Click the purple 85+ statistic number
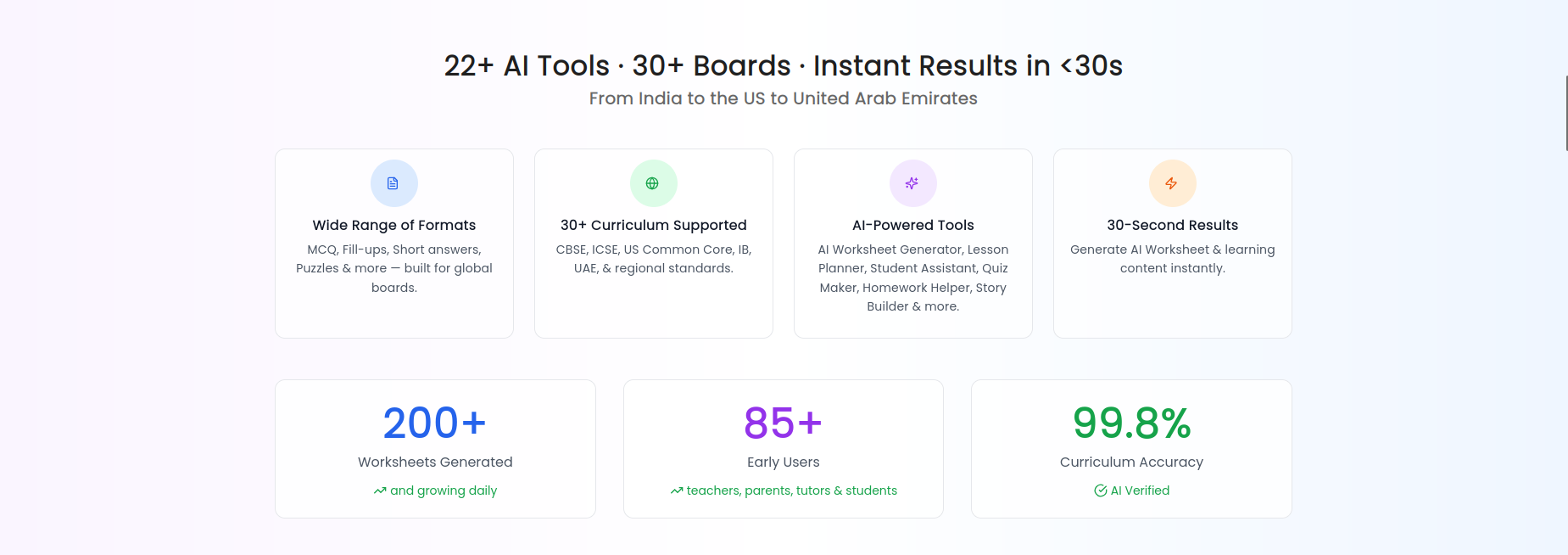This screenshot has width=1568, height=555. [x=783, y=423]
